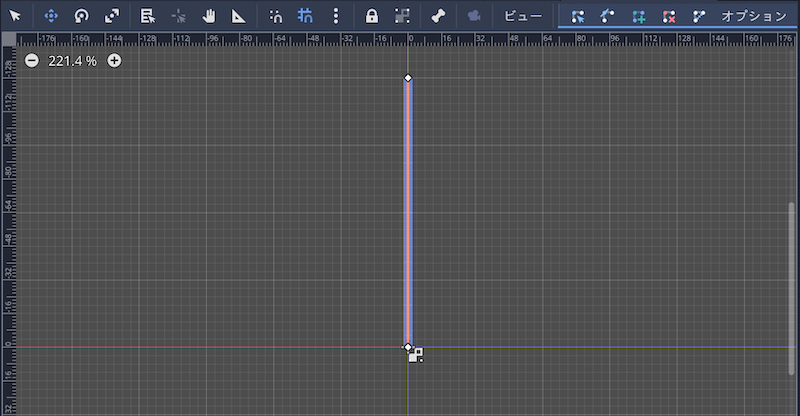This screenshot has height=416, width=800.
Task: Open snapping options three-dot menu
Action: tap(336, 16)
